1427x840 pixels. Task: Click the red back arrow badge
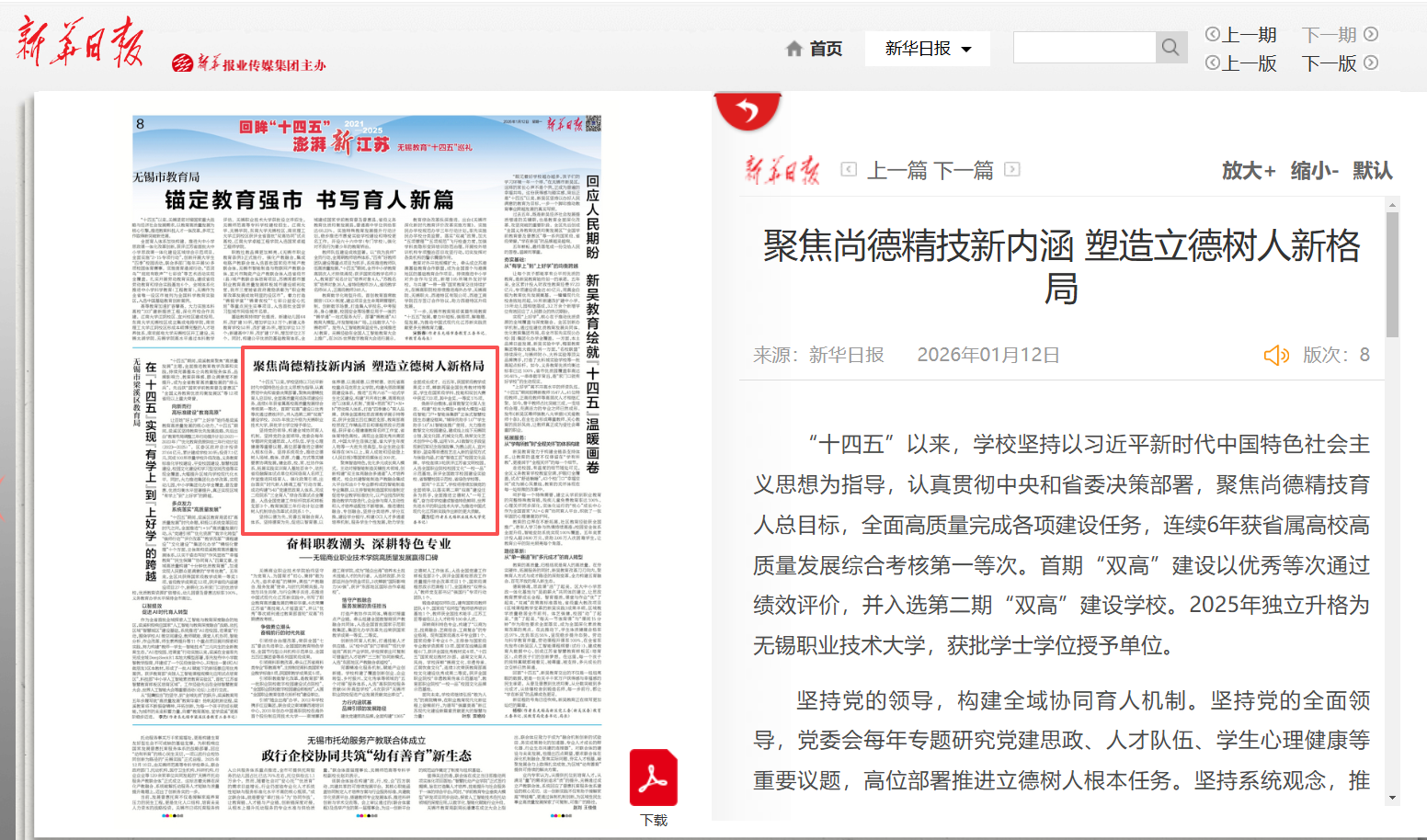pos(748,111)
